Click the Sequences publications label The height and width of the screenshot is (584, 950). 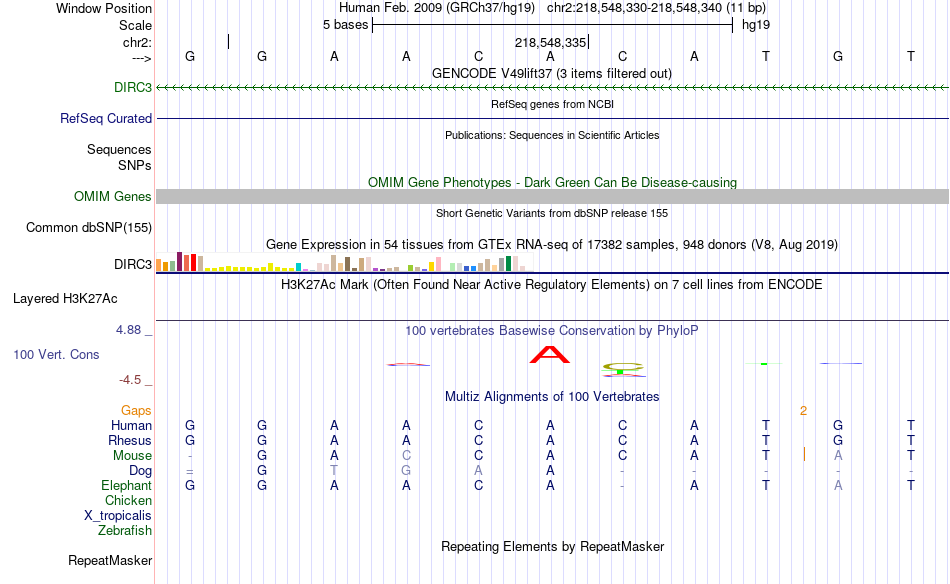click(119, 149)
